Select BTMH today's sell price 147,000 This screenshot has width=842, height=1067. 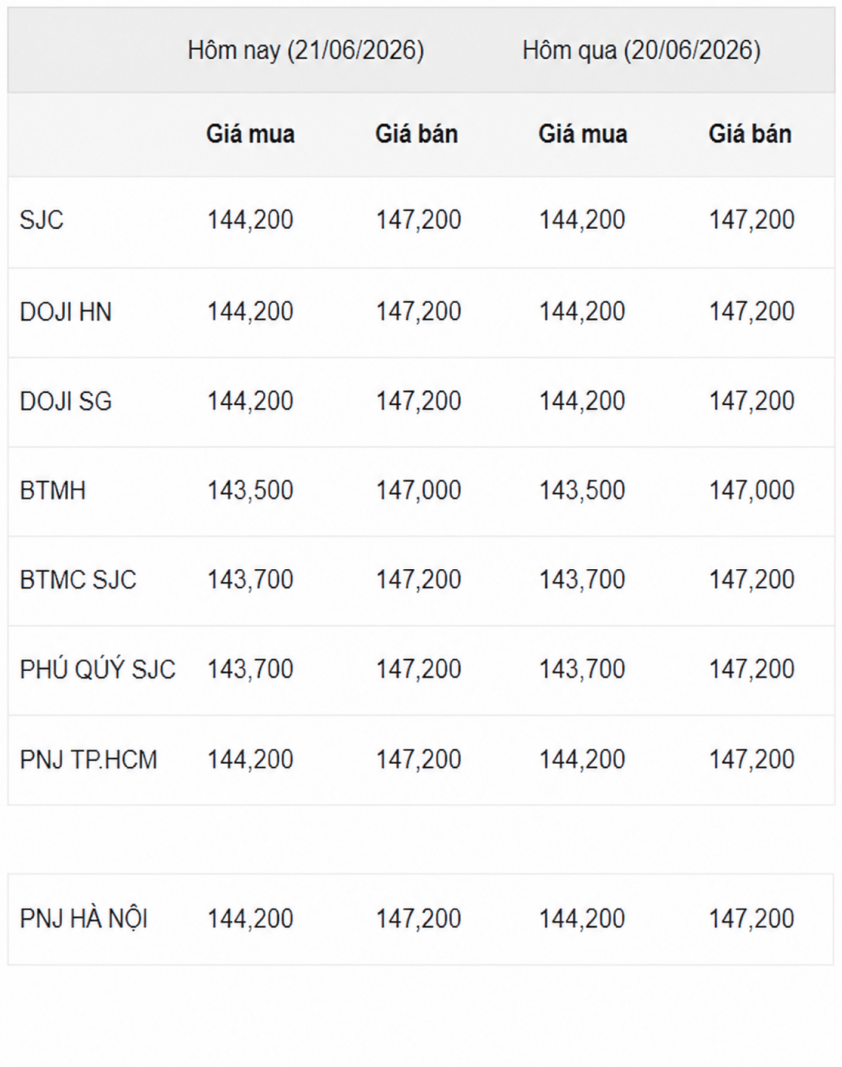point(419,491)
